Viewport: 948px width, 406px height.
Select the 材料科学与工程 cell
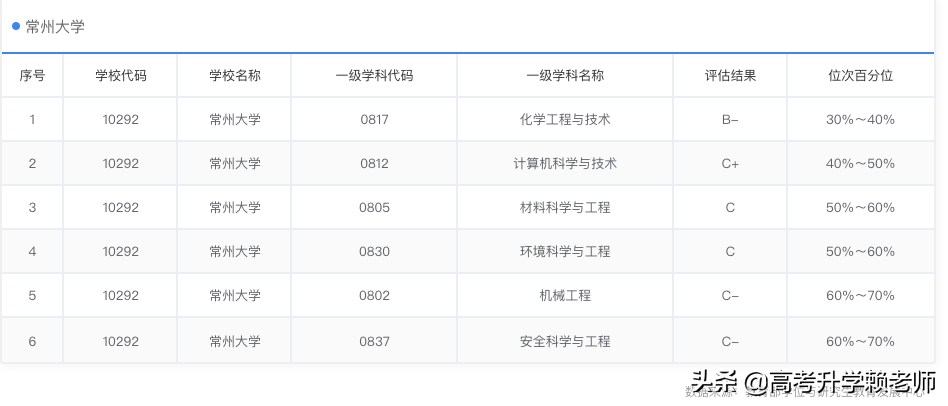click(x=565, y=207)
